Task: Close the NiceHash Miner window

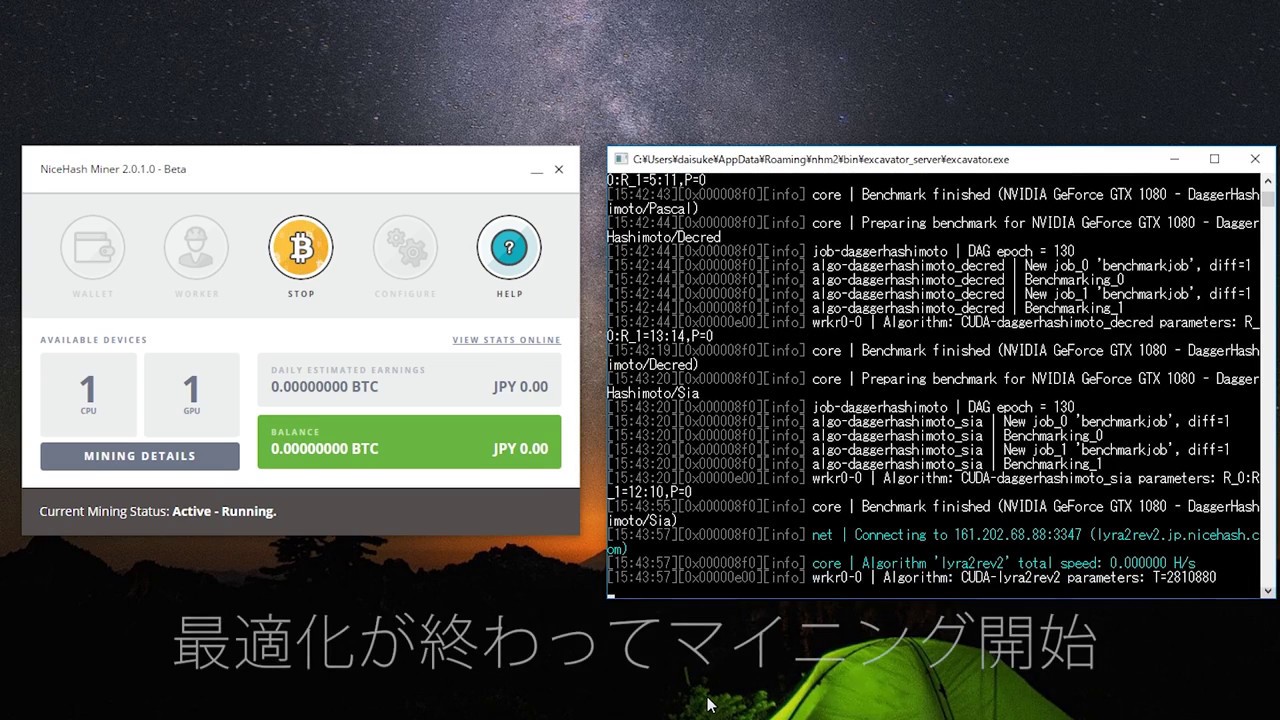Action: [x=559, y=170]
